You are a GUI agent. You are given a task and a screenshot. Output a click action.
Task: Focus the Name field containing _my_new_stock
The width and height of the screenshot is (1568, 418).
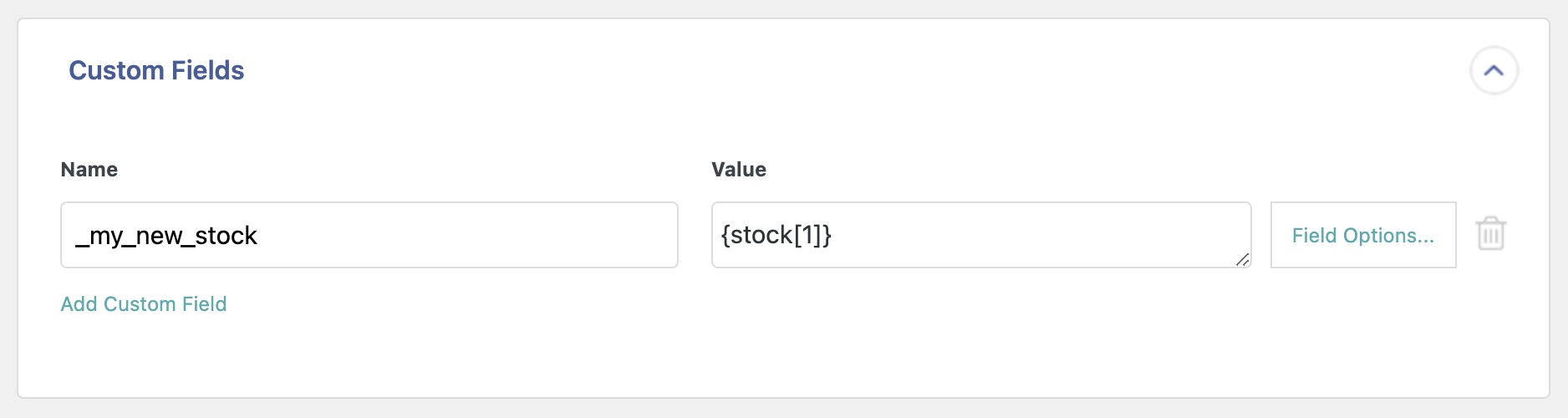click(x=369, y=235)
